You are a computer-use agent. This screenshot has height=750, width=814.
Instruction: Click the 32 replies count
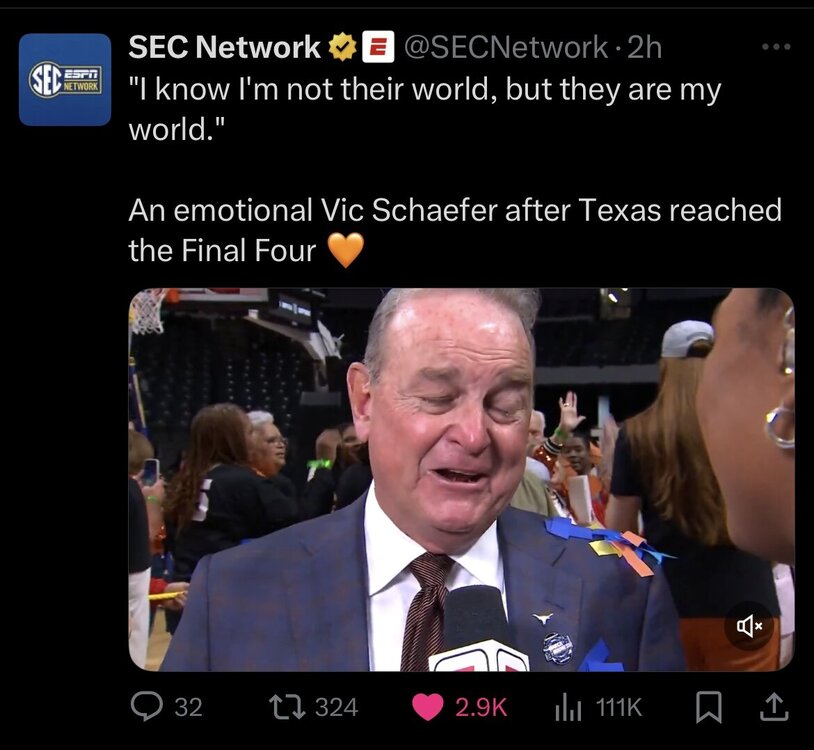point(188,707)
